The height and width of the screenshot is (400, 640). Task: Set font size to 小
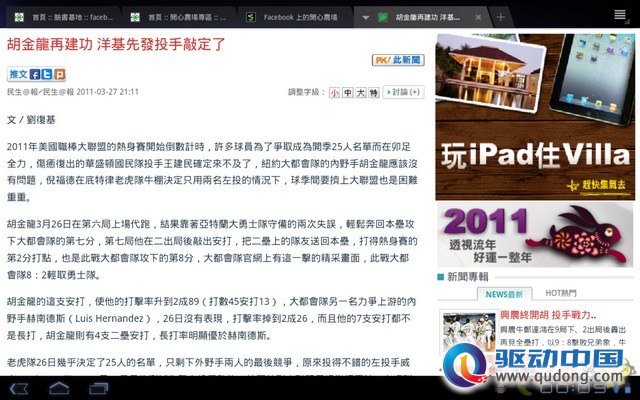click(x=335, y=93)
